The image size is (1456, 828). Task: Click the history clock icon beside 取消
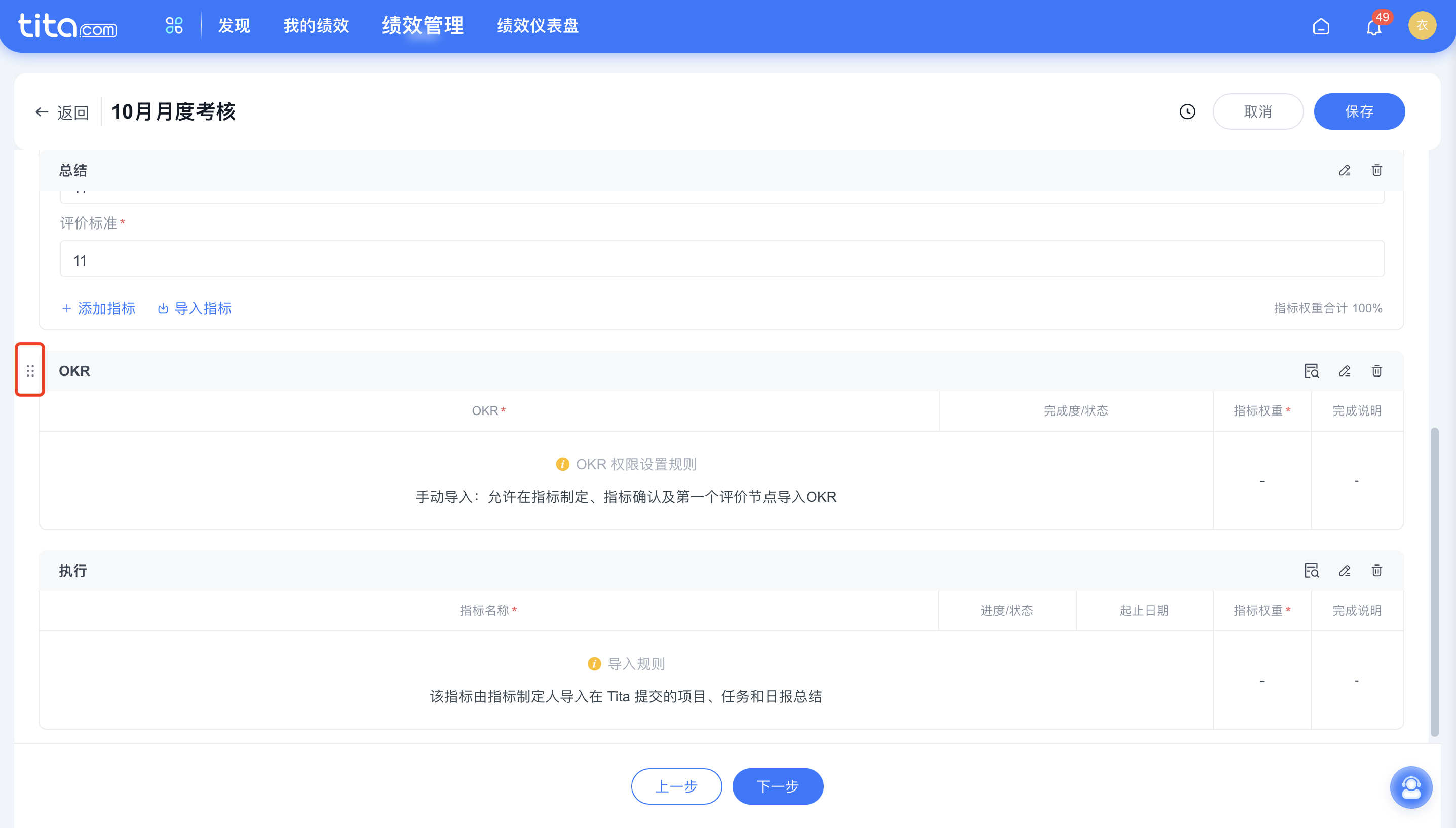tap(1187, 111)
